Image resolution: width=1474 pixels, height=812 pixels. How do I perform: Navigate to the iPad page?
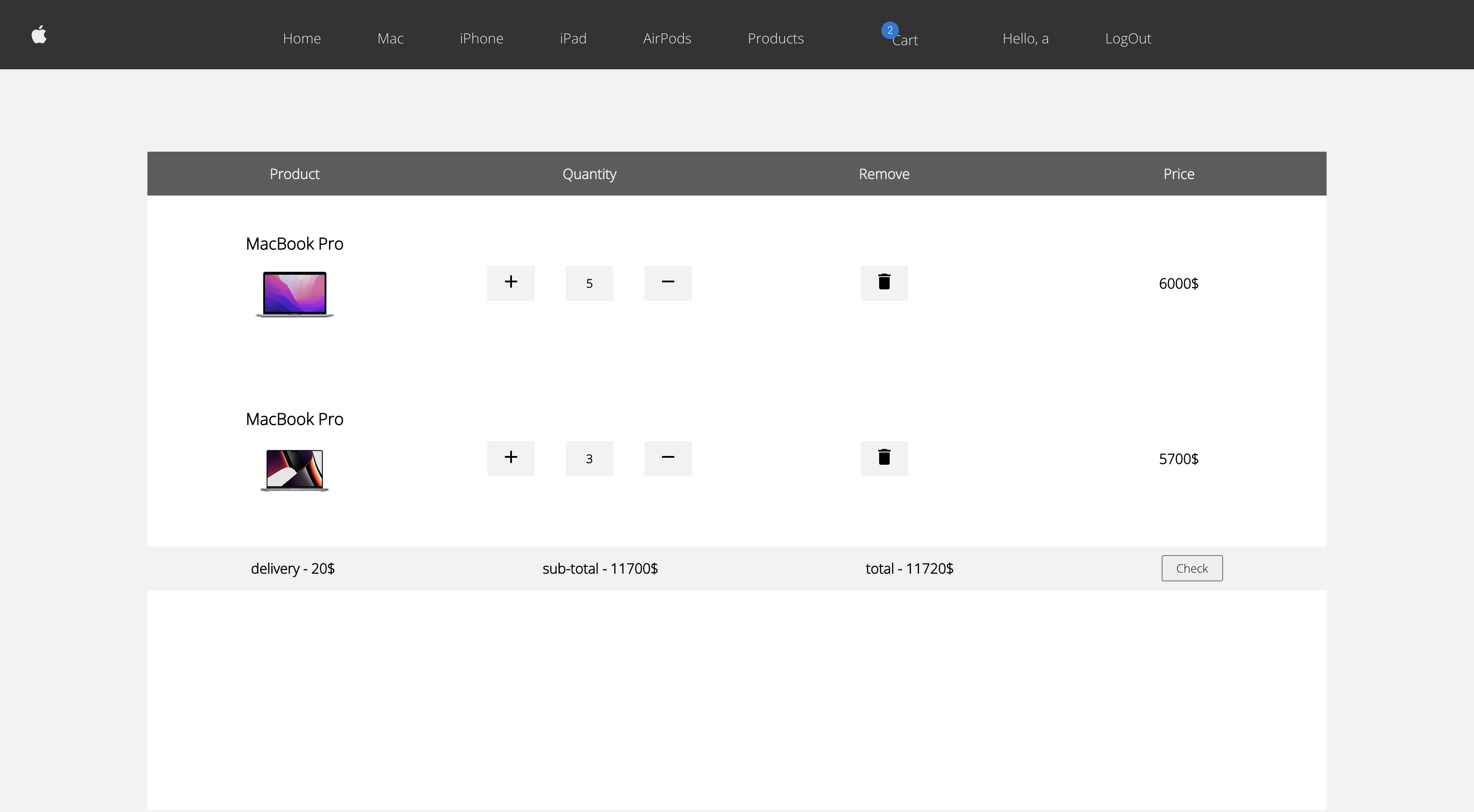coord(573,38)
